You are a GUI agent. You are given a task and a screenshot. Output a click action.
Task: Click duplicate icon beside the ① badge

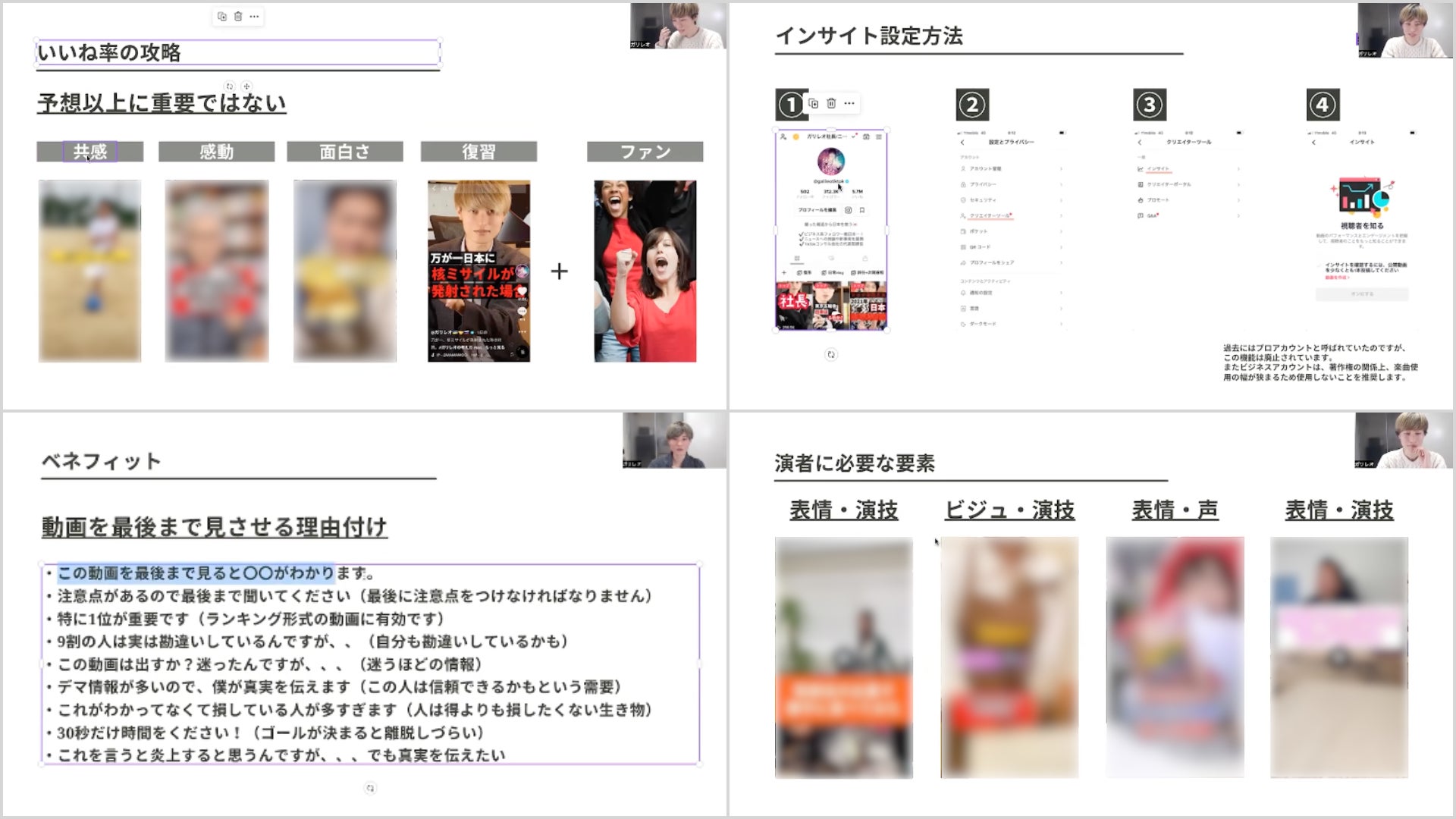click(x=814, y=103)
